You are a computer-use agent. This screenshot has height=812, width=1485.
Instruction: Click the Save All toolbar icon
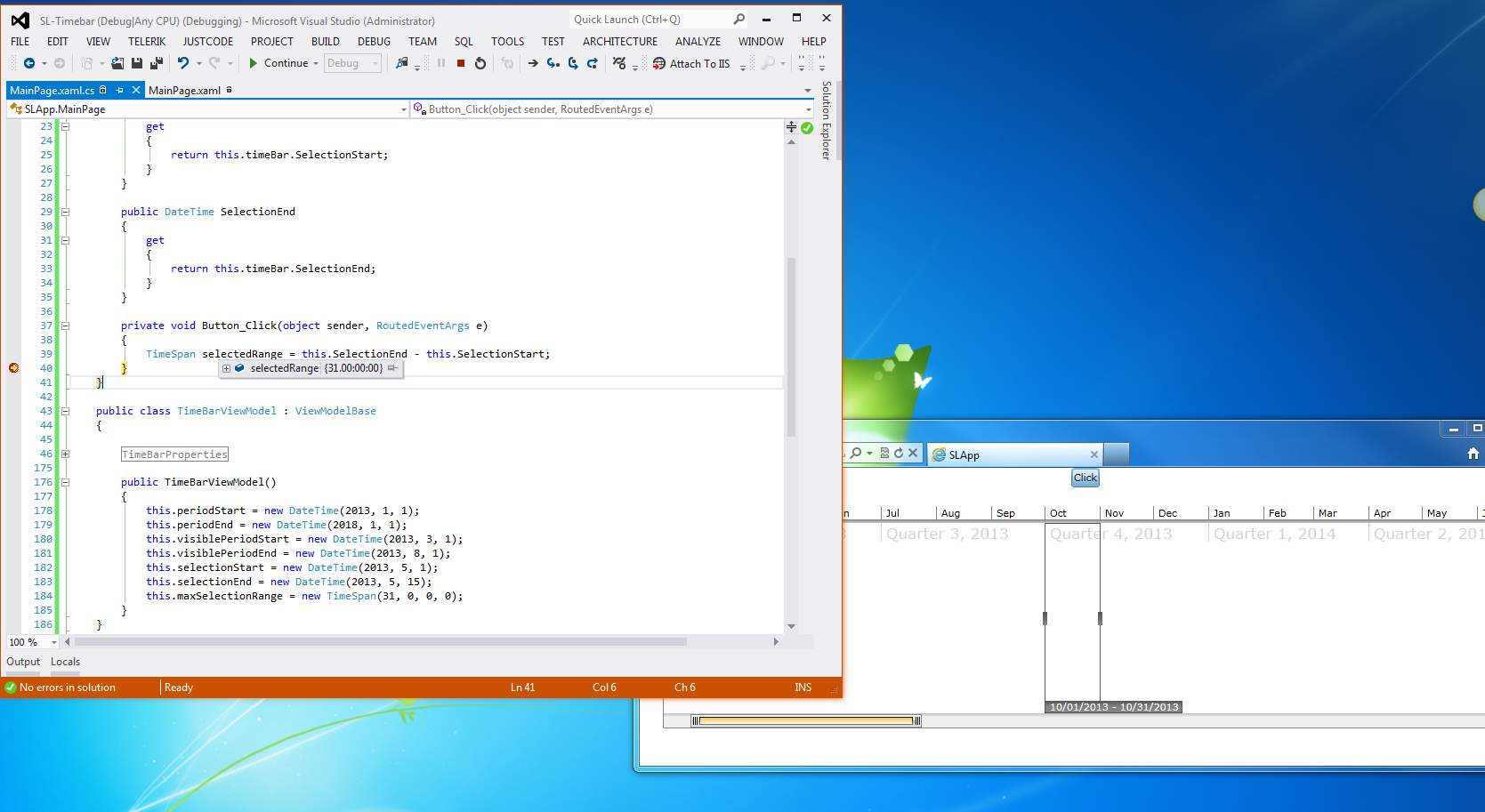[157, 63]
